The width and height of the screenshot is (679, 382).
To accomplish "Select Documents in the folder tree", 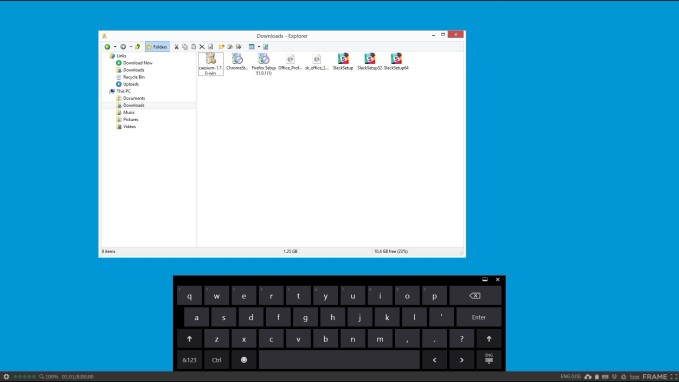I will [134, 98].
